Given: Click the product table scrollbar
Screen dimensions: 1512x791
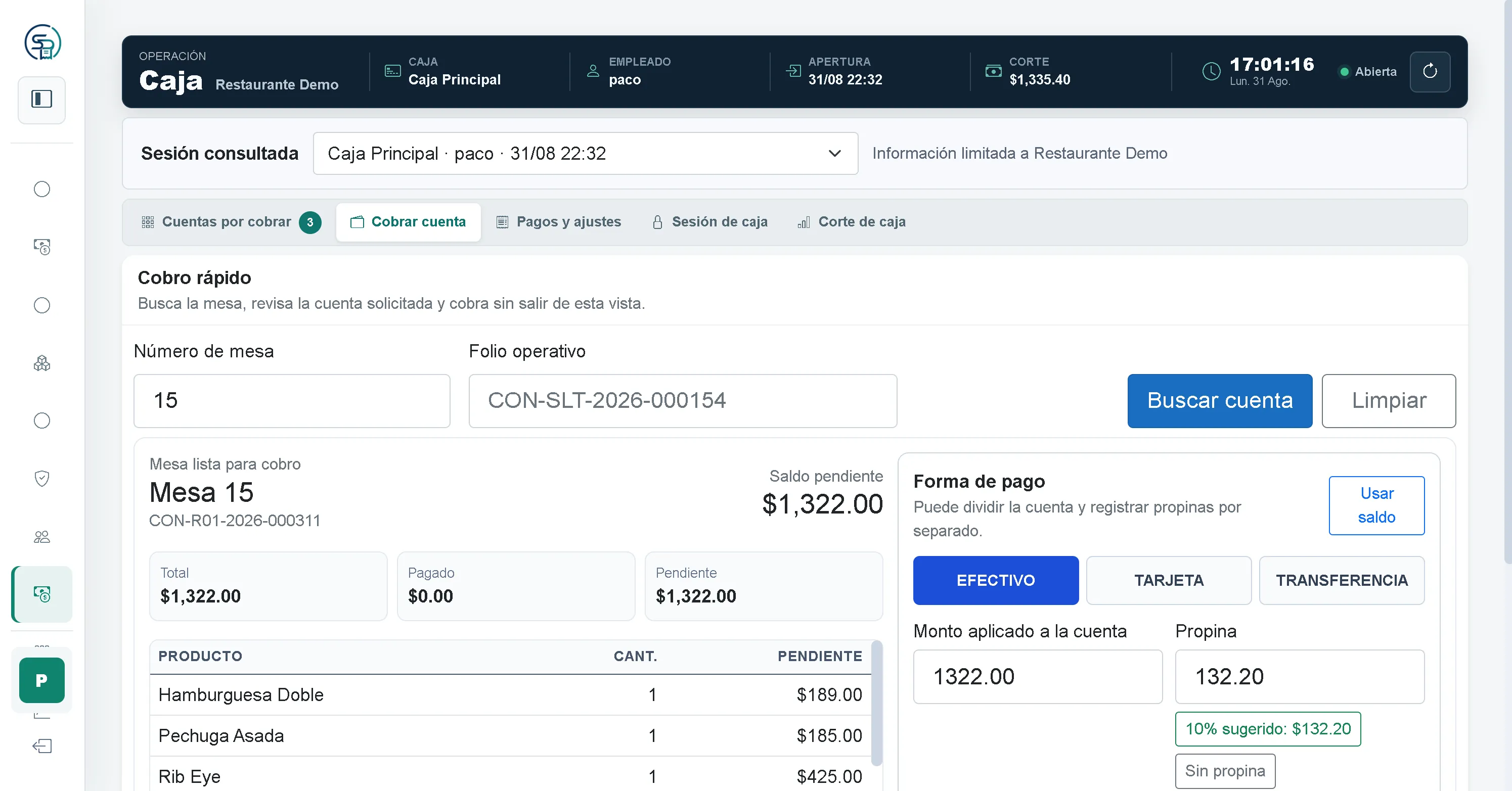Looking at the screenshot, I should [x=876, y=703].
